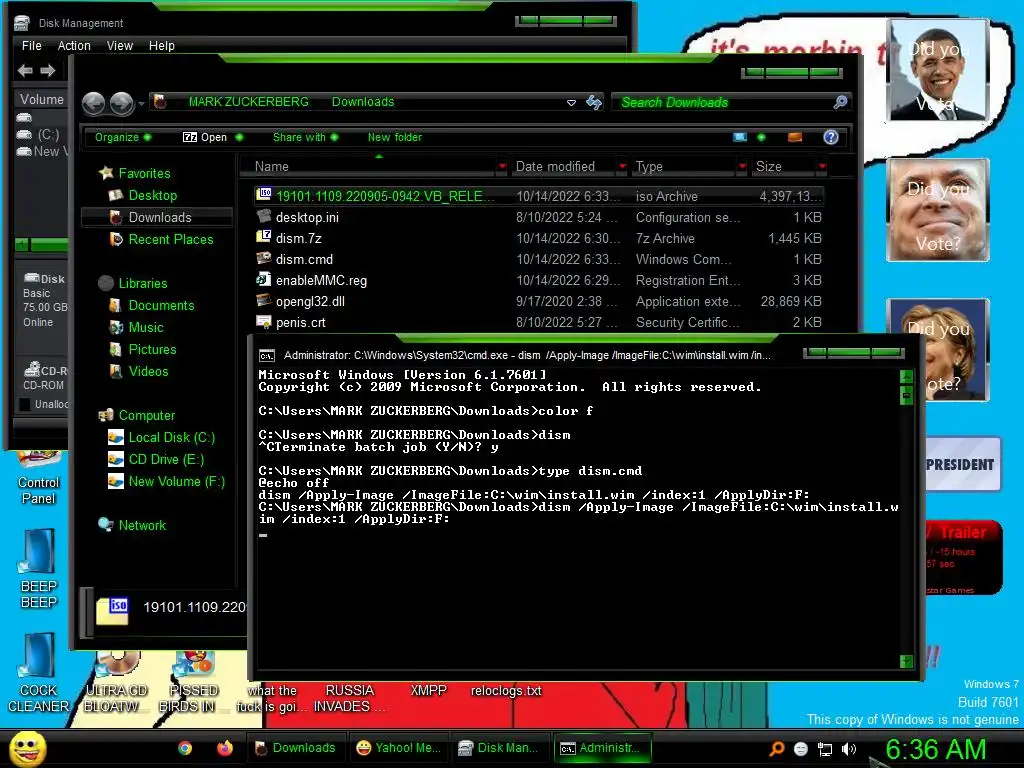Viewport: 1024px width, 768px height.
Task: Select Network in navigation pane
Action: click(x=142, y=526)
